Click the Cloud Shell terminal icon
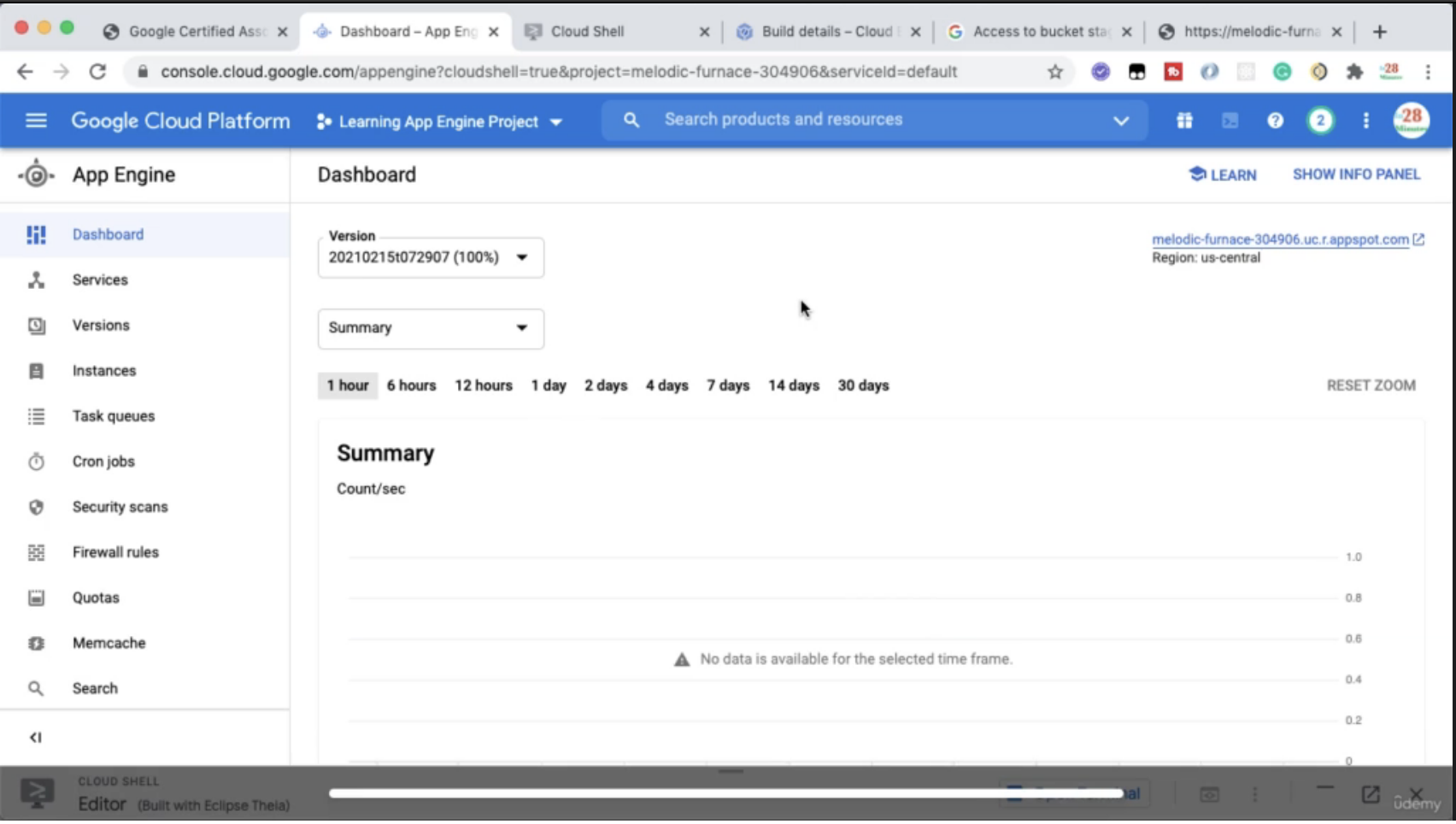 pos(37,792)
